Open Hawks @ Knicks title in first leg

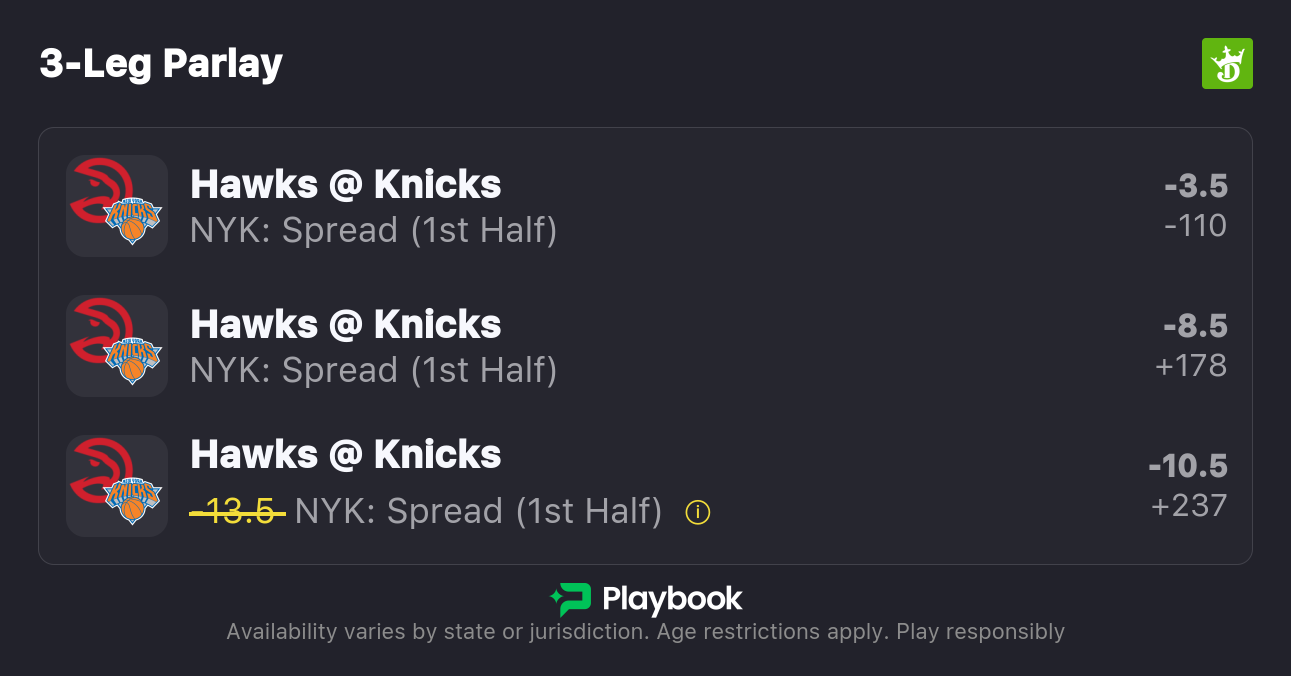[x=346, y=184]
